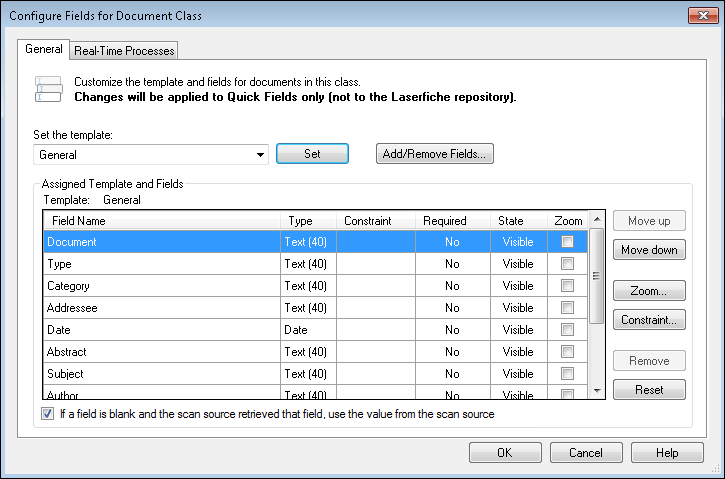The height and width of the screenshot is (479, 725).
Task: Confirm with the OK button
Action: 505,453
